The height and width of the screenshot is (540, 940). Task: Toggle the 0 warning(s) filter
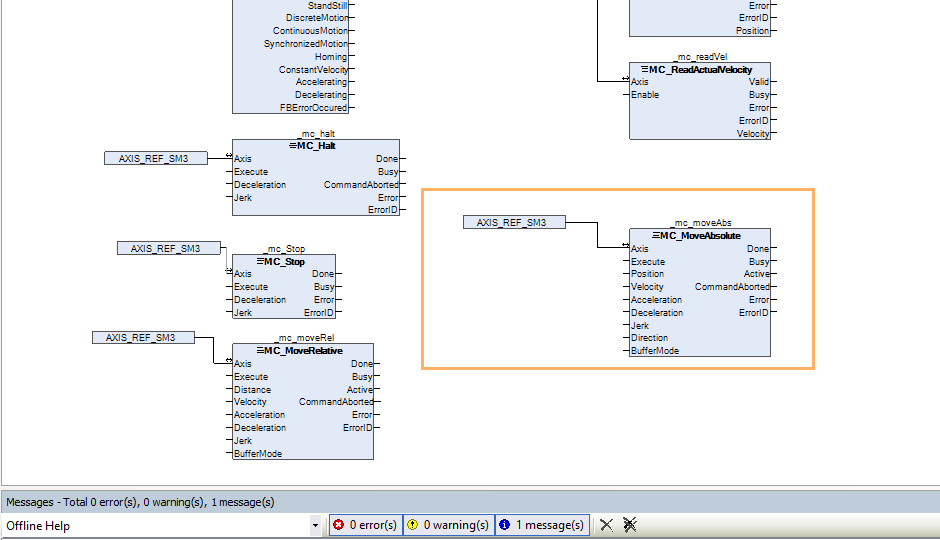pos(447,525)
